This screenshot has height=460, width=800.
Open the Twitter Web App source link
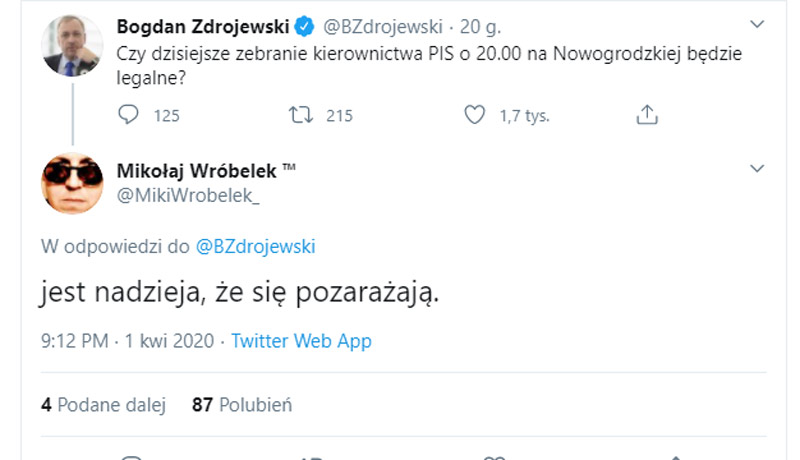301,341
